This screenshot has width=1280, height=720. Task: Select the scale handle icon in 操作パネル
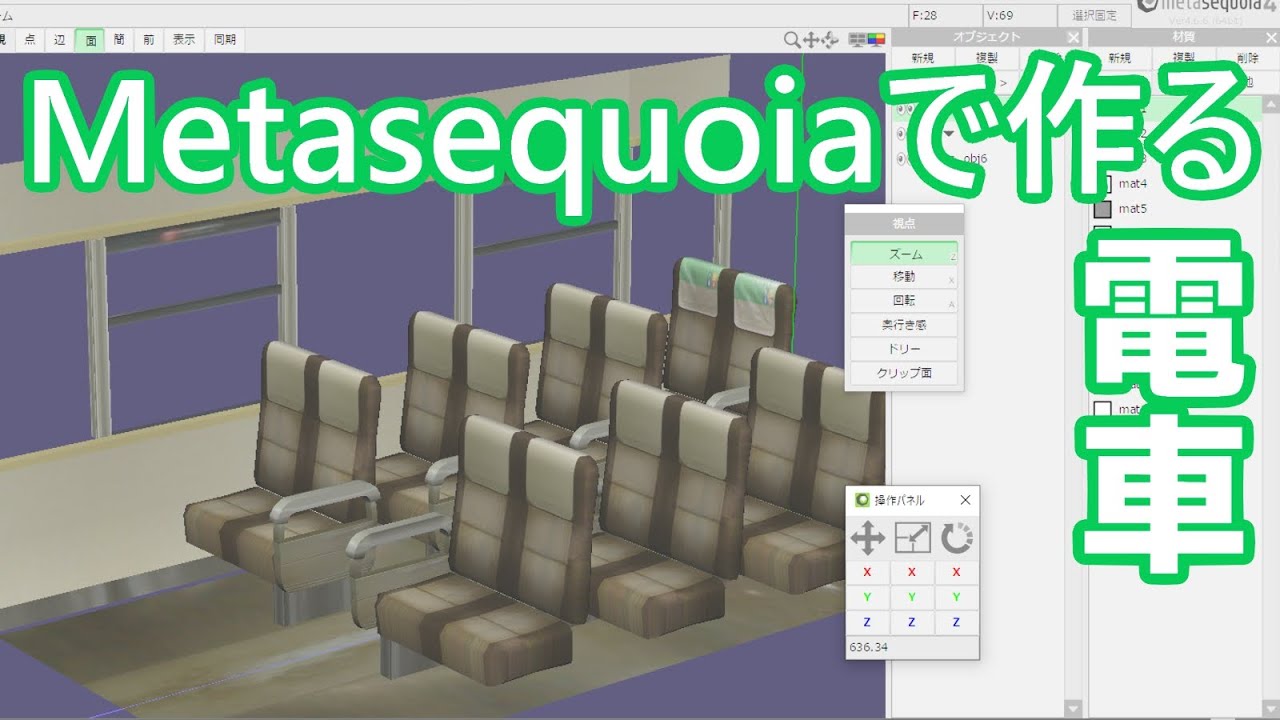[912, 539]
